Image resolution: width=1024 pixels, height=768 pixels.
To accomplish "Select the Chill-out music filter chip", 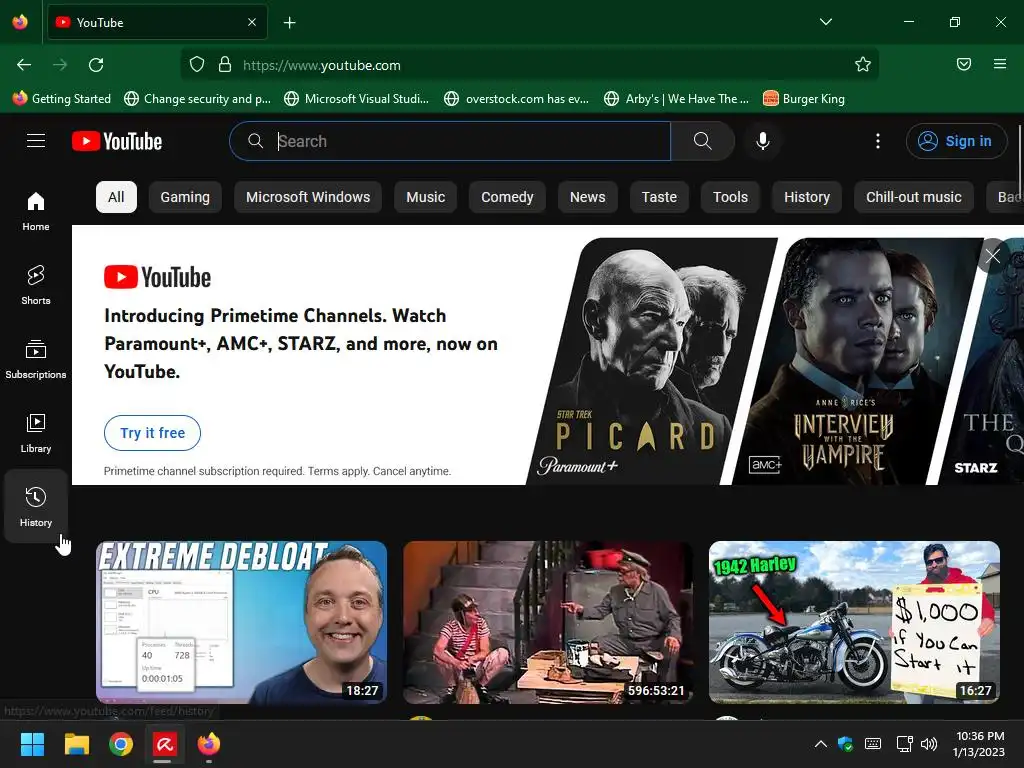I will [914, 197].
